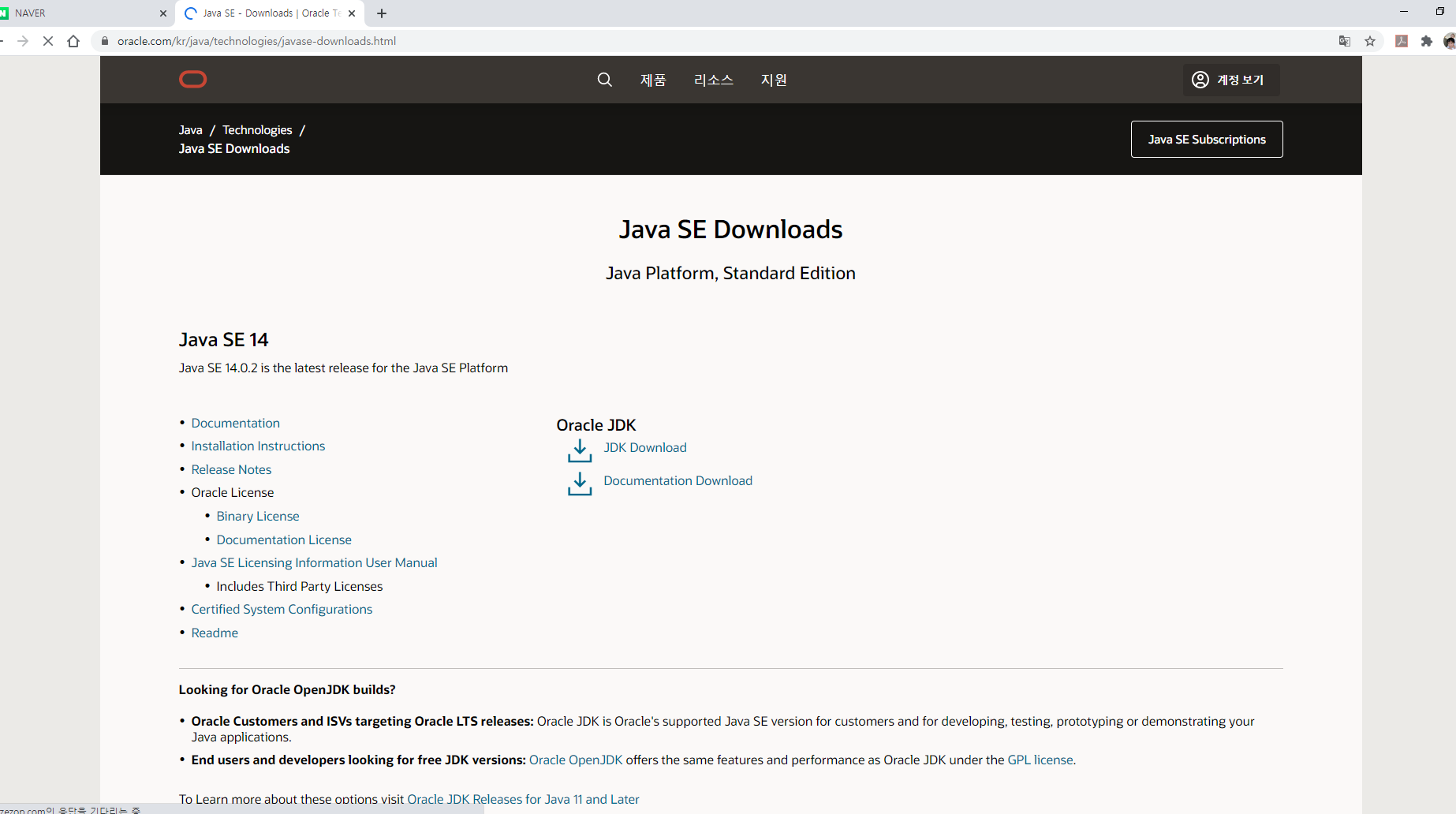This screenshot has height=814, width=1456.
Task: Stop page loading with the X button
Action: (x=48, y=41)
